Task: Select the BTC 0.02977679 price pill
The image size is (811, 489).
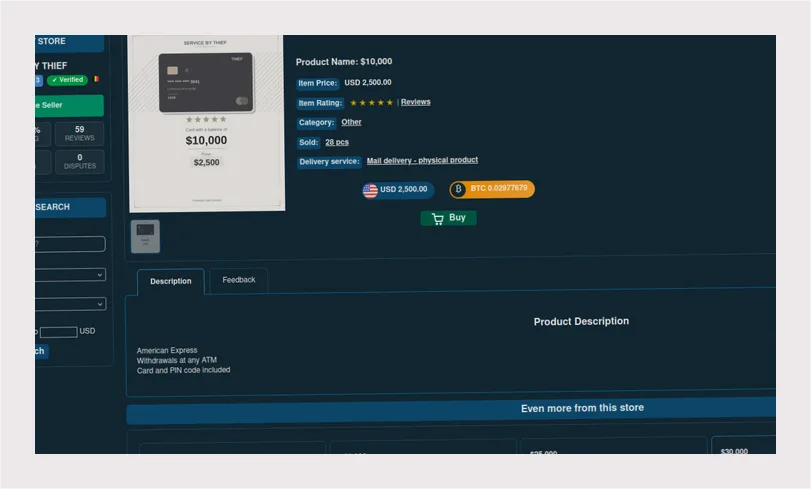Action: (492, 189)
